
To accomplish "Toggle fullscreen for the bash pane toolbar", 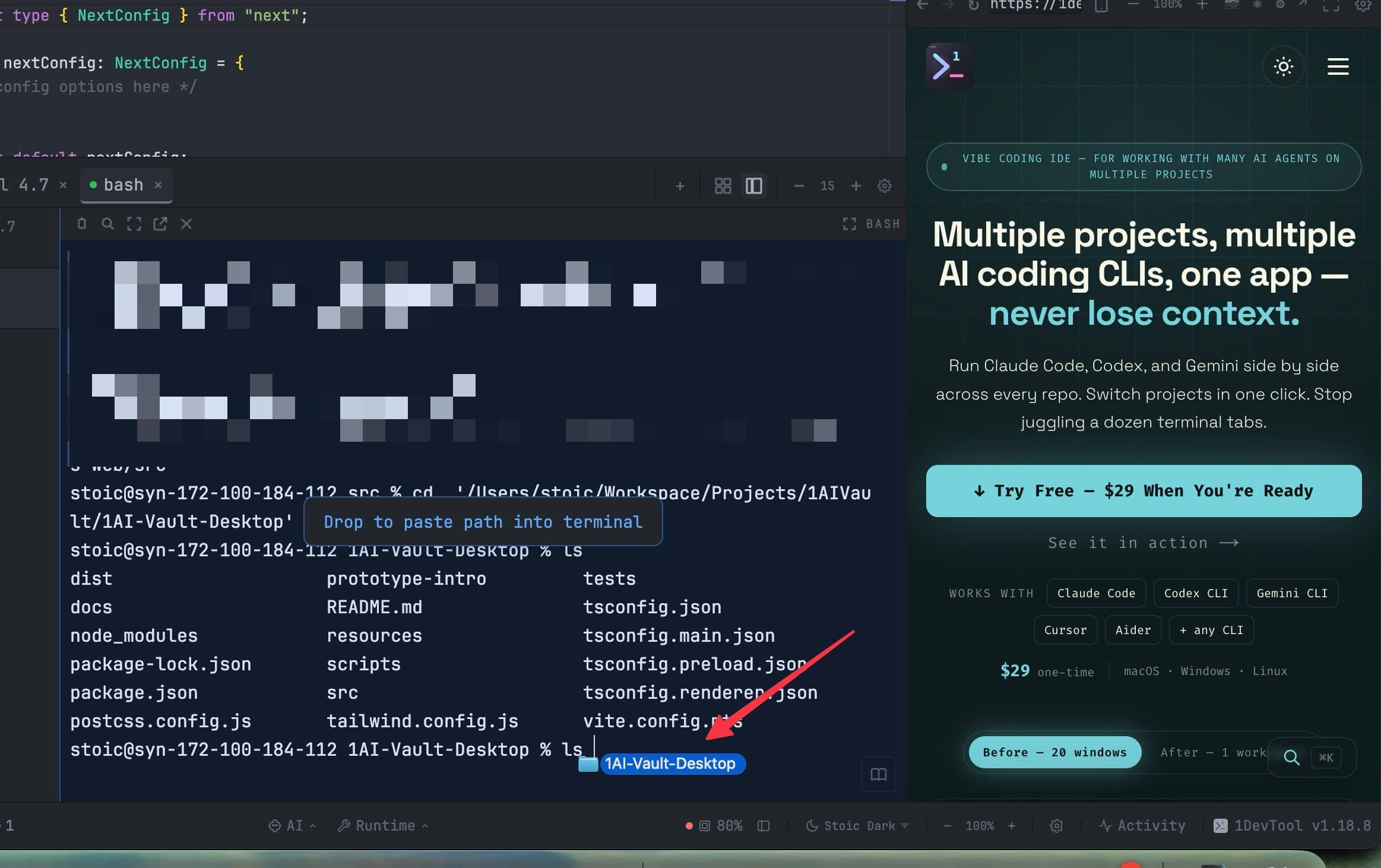I will pyautogui.click(x=134, y=224).
